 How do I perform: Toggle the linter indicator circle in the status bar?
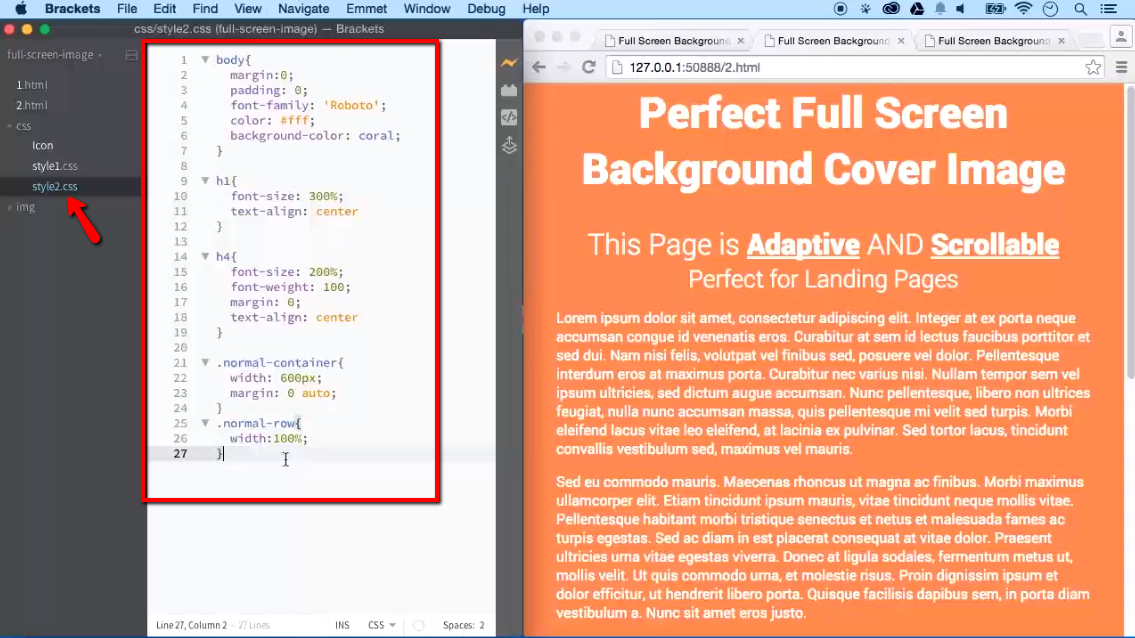417,624
